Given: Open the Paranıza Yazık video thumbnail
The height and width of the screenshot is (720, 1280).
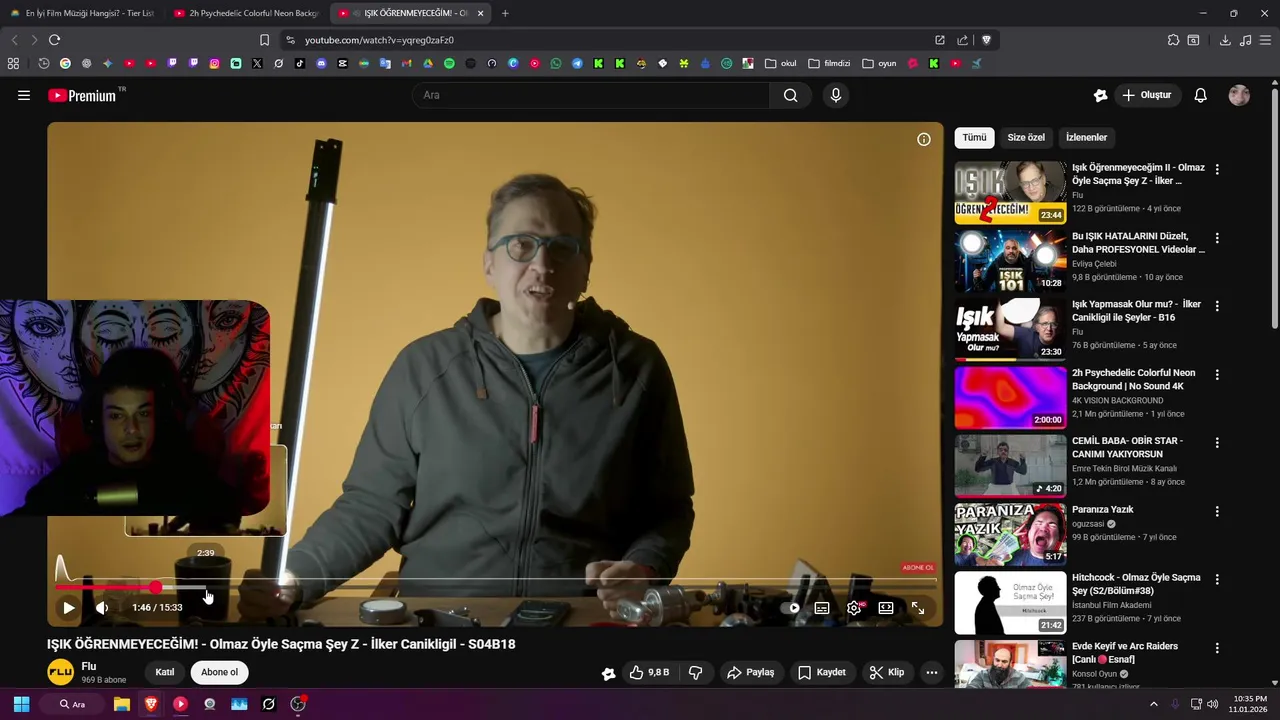Looking at the screenshot, I should coord(1010,535).
